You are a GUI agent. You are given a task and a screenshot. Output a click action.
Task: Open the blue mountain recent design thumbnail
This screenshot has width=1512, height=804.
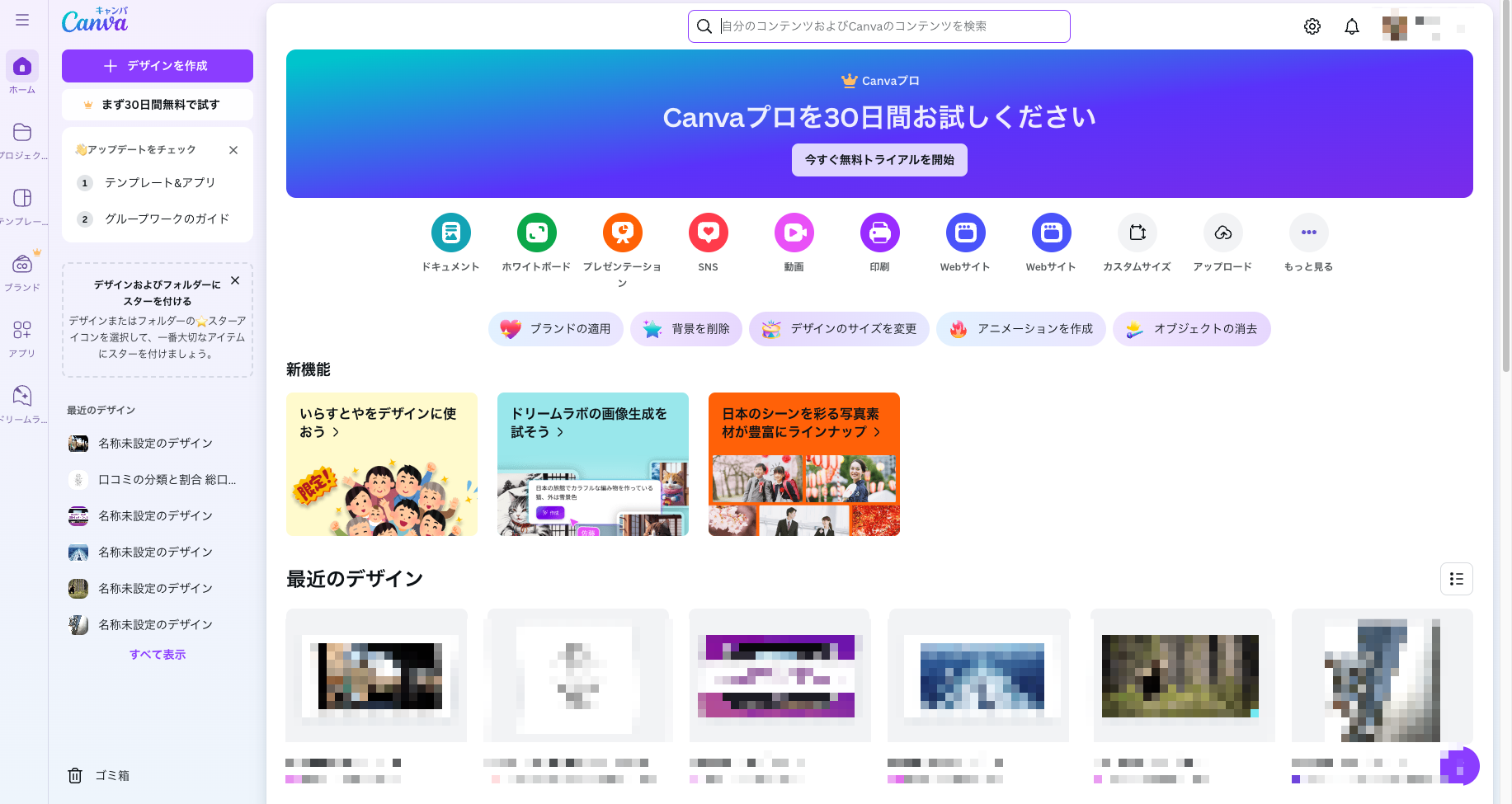978,676
